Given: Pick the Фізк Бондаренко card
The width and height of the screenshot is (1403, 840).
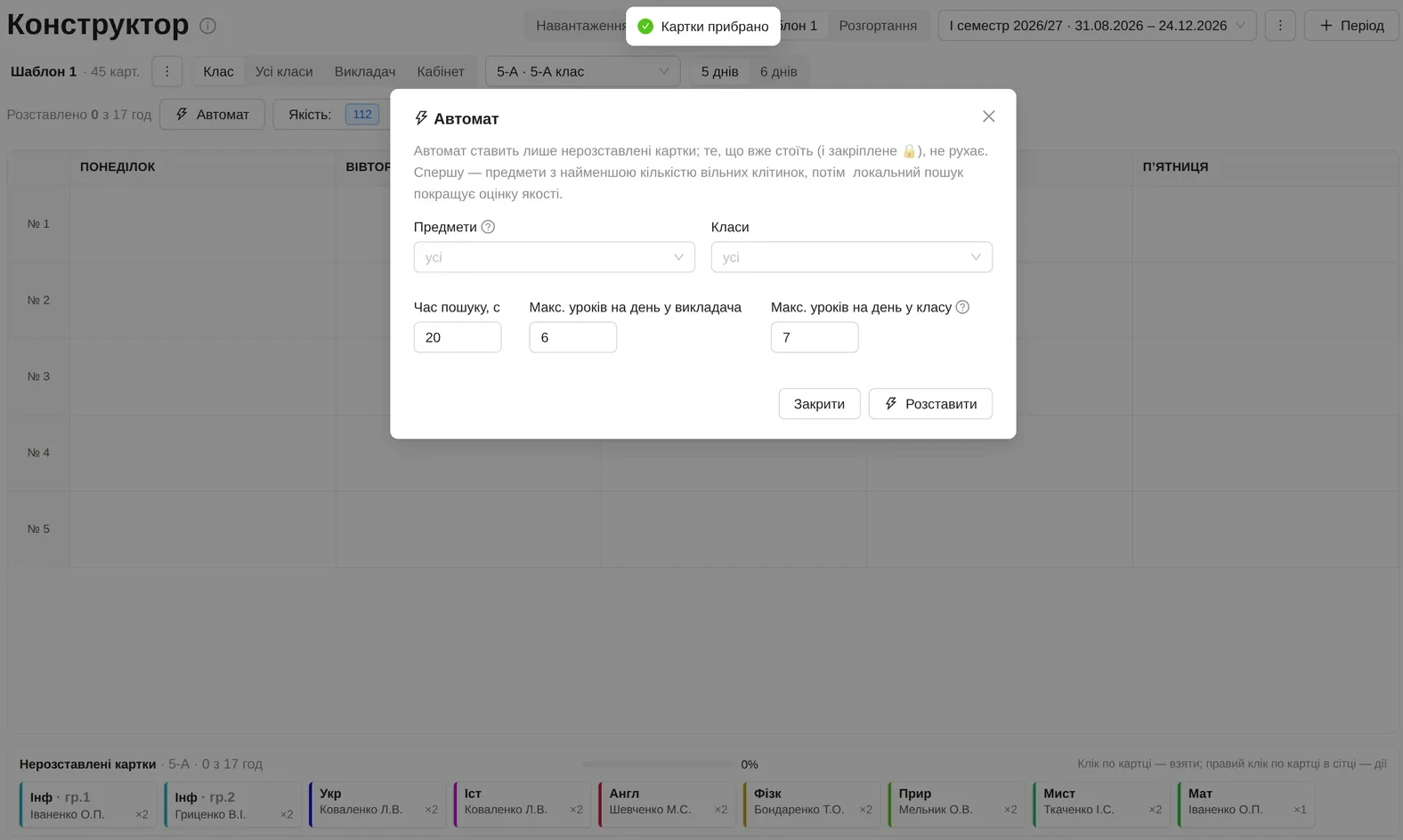Looking at the screenshot, I should 812,804.
